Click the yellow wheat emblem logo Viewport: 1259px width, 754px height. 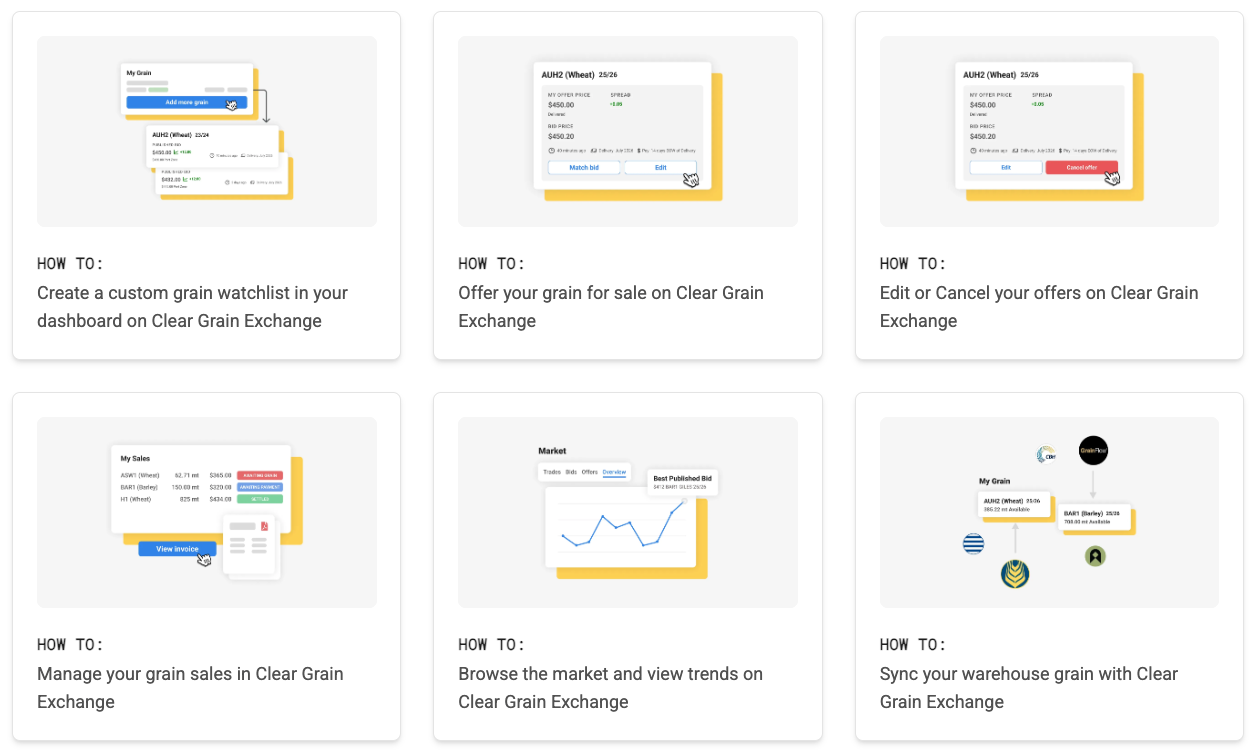pyautogui.click(x=1015, y=574)
